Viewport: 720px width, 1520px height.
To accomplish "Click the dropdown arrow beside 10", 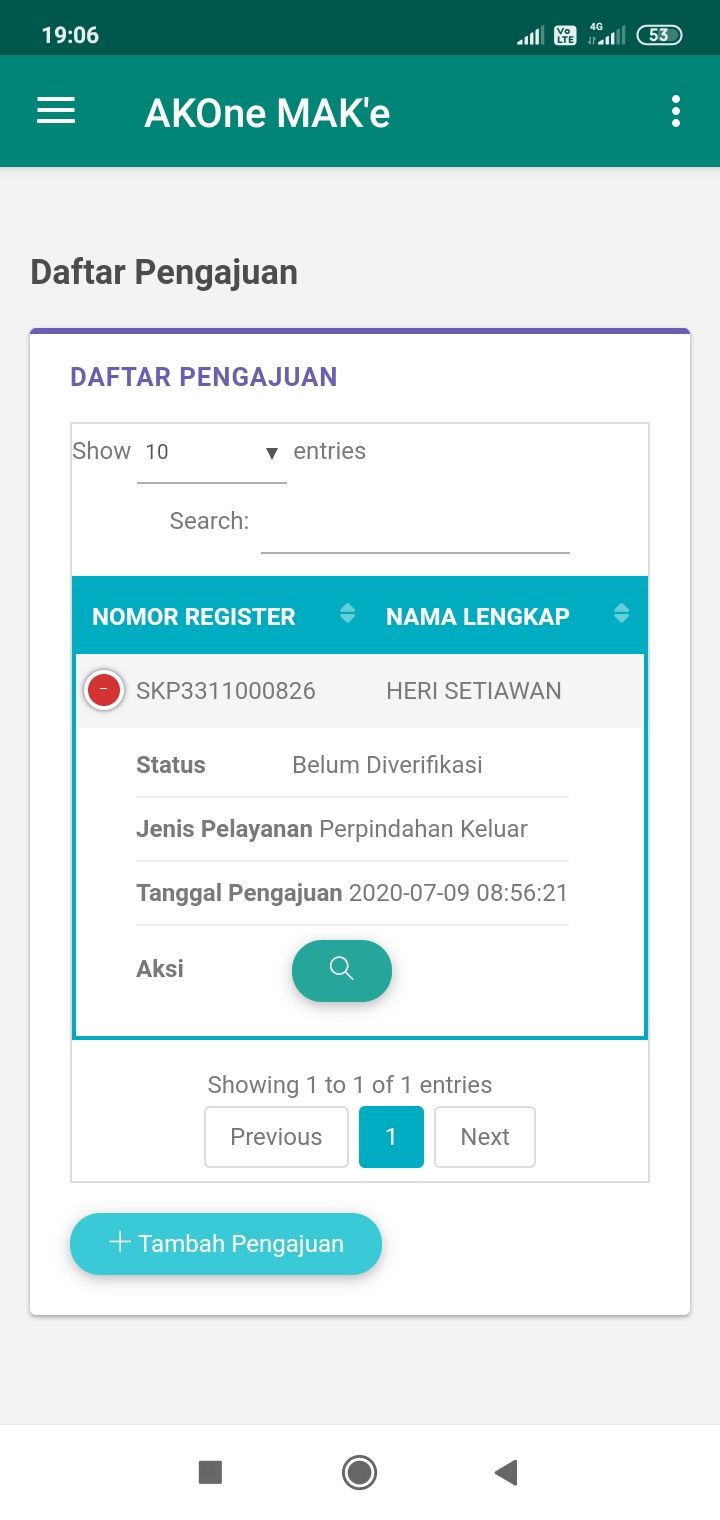I will pos(271,454).
